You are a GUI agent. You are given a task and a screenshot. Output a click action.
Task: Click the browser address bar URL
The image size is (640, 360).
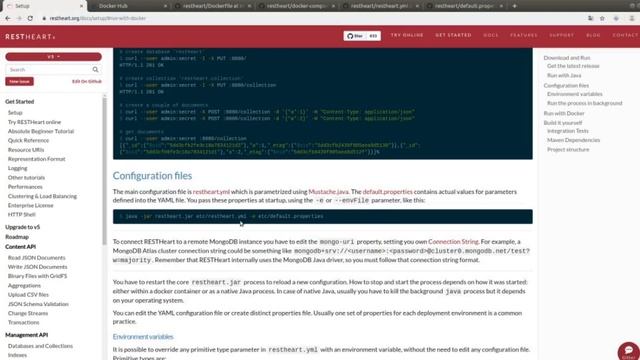coord(98,18)
